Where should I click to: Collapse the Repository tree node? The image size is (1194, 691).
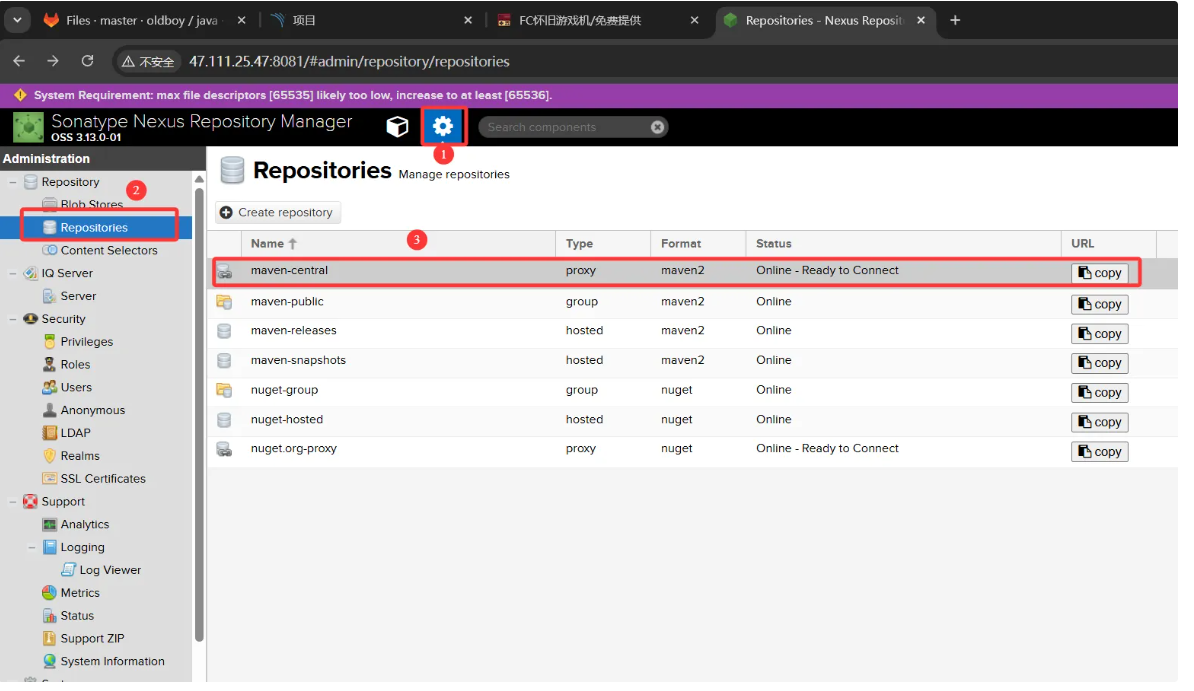pos(12,182)
